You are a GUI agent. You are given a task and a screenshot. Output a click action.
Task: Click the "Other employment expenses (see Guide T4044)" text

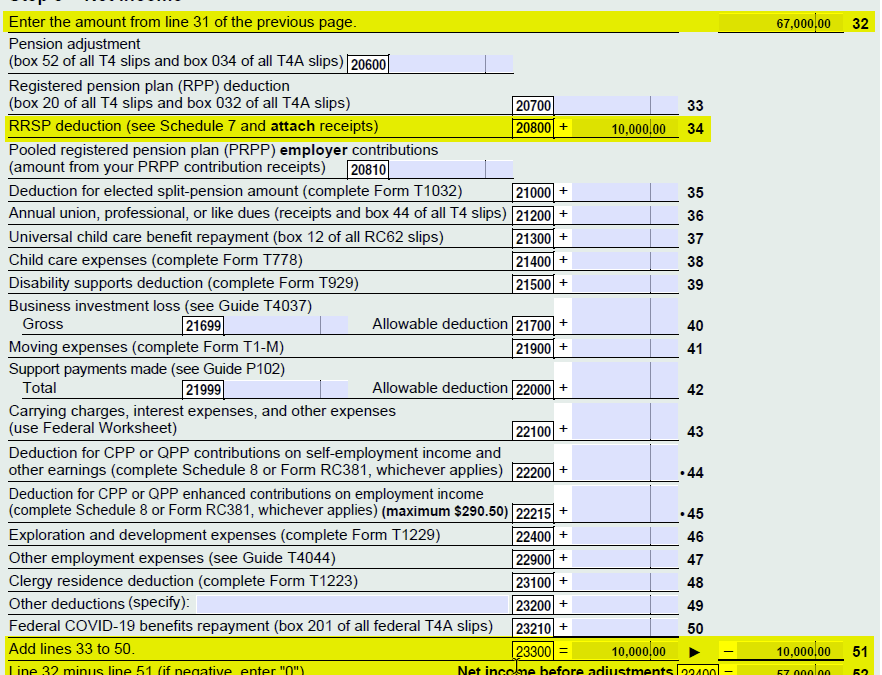tap(172, 557)
